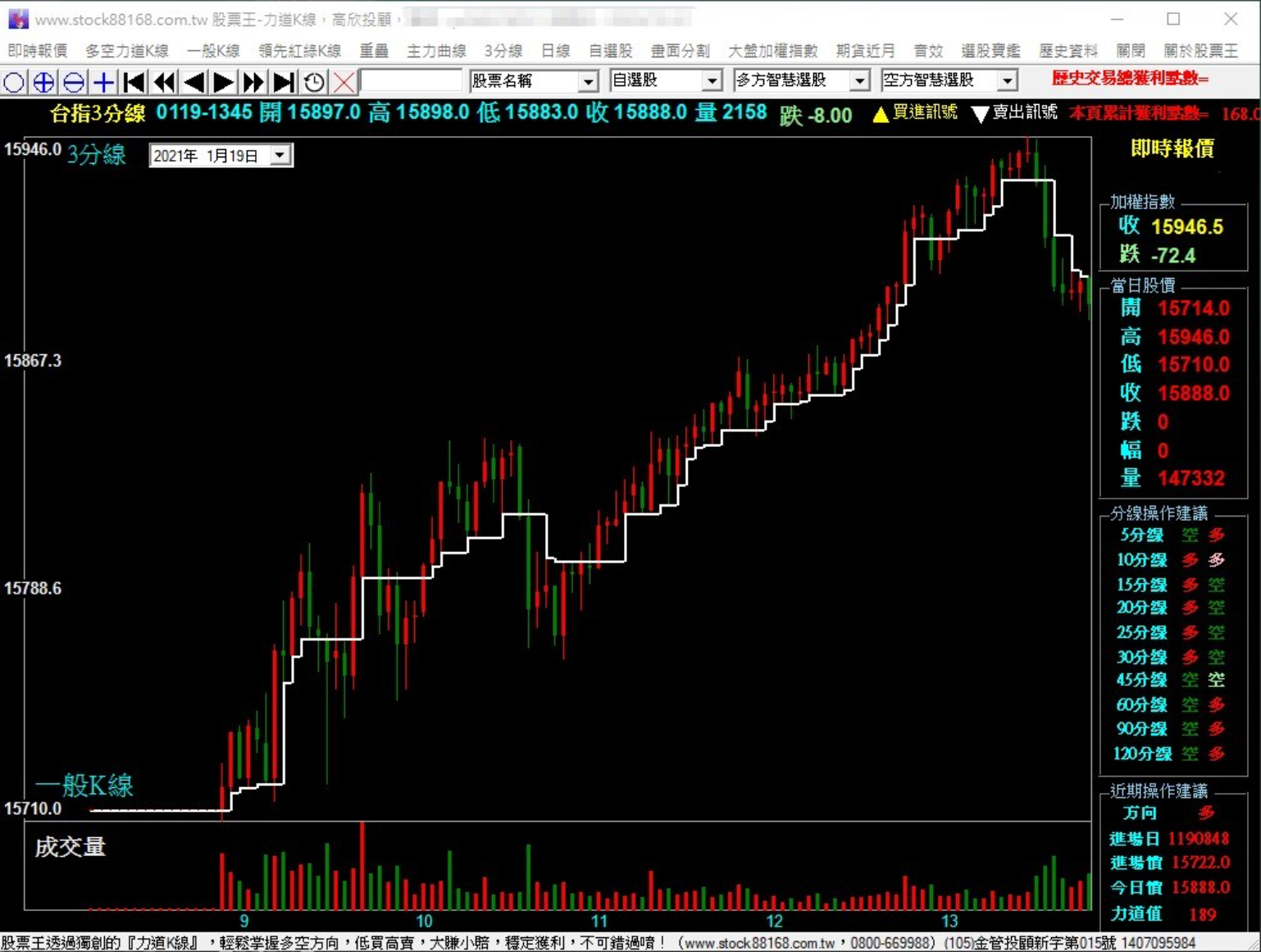Image resolution: width=1261 pixels, height=952 pixels.
Task: Step forward with the single right-arrow button
Action: point(223,82)
